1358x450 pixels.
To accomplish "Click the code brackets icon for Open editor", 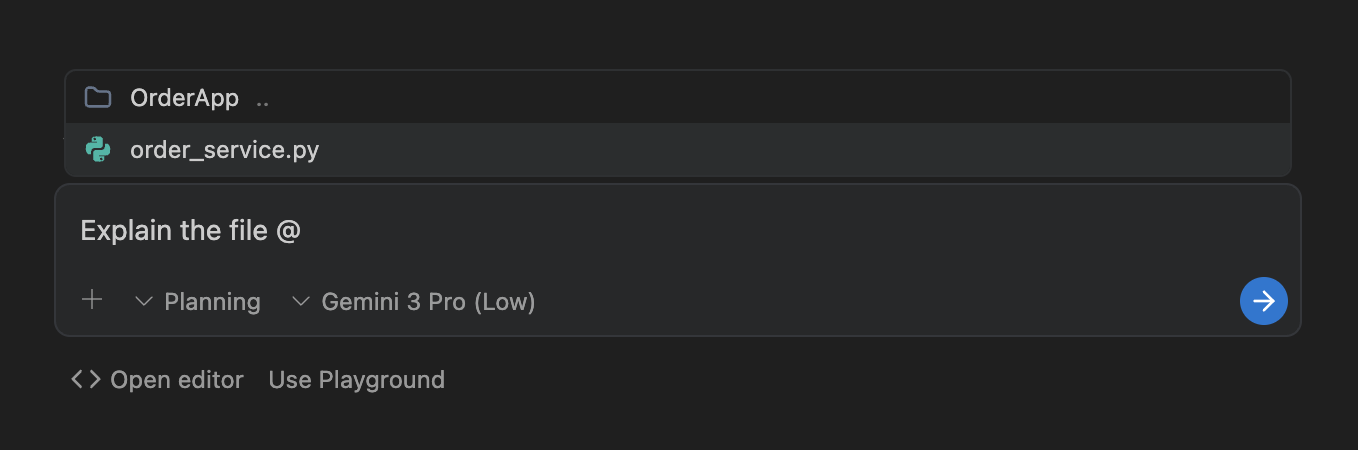I will click(x=86, y=380).
